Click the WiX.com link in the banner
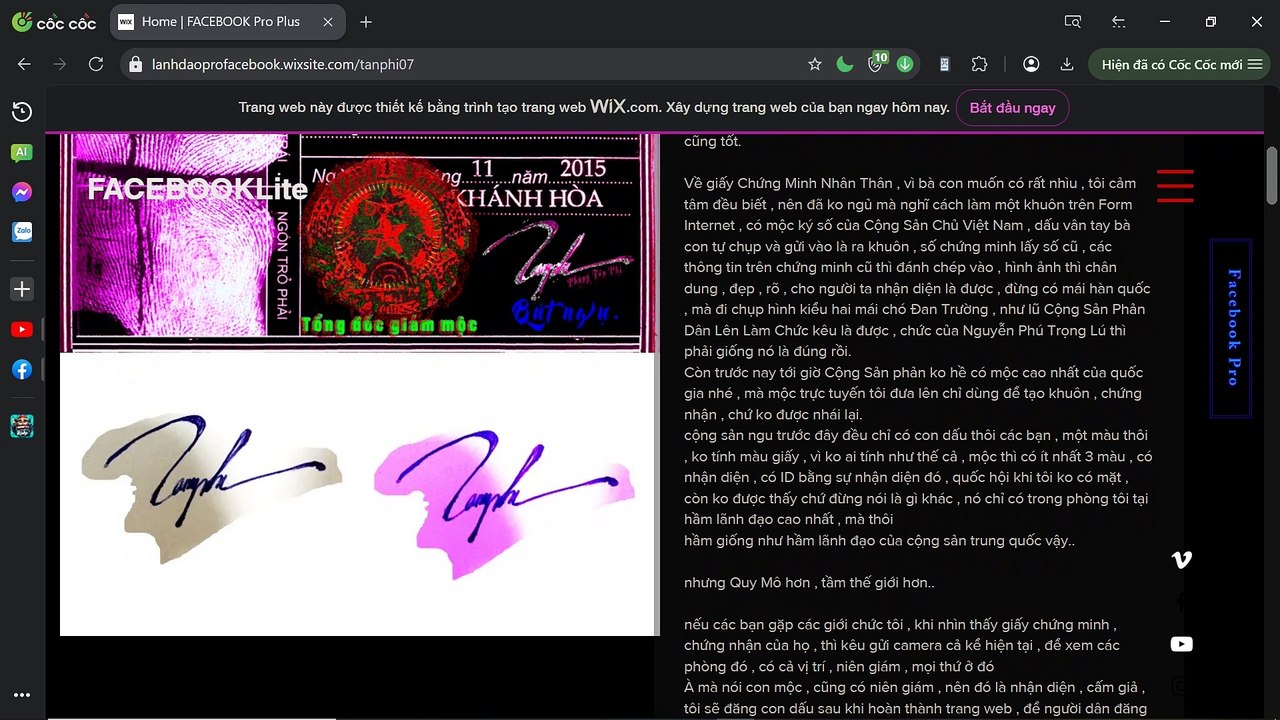1280x720 pixels. (x=626, y=106)
